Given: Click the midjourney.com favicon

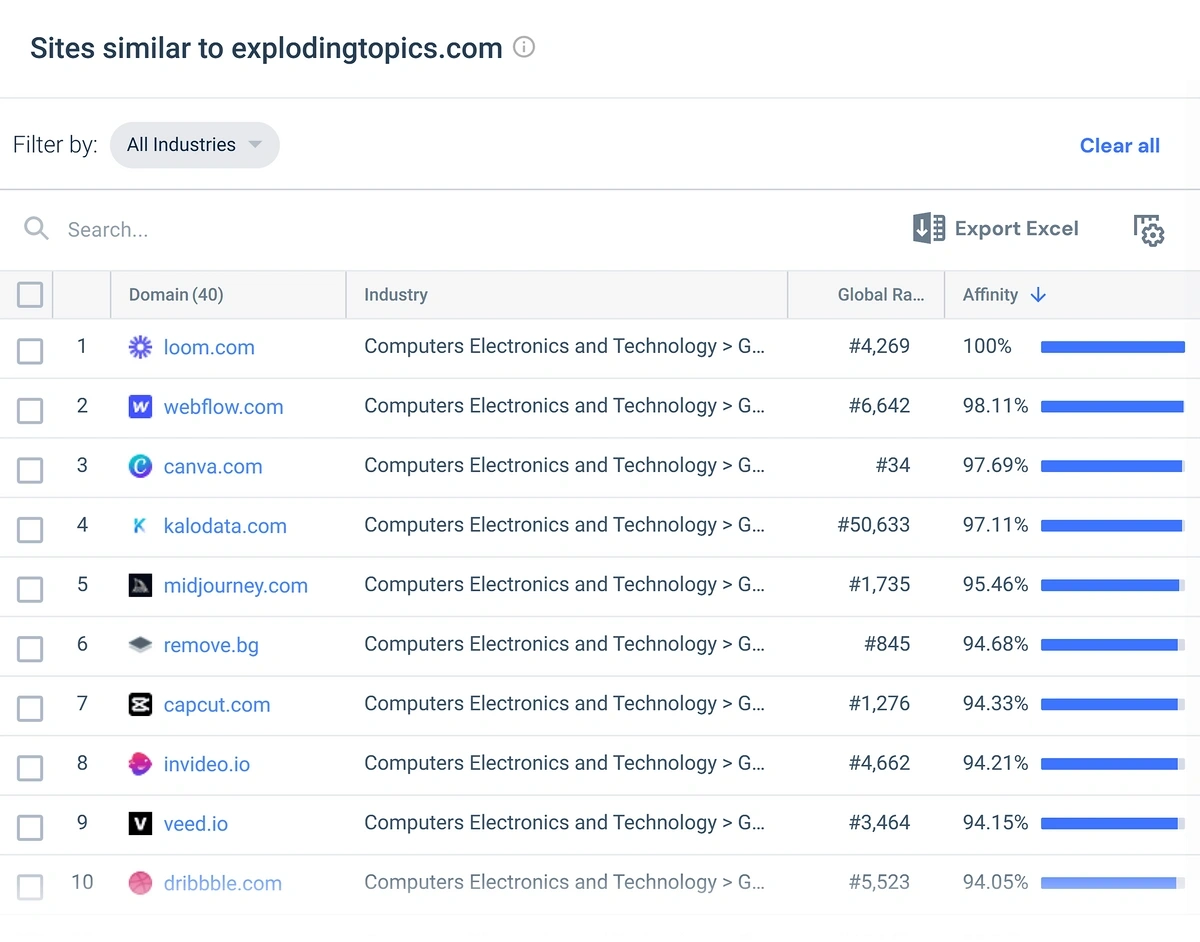Looking at the screenshot, I should [x=140, y=586].
